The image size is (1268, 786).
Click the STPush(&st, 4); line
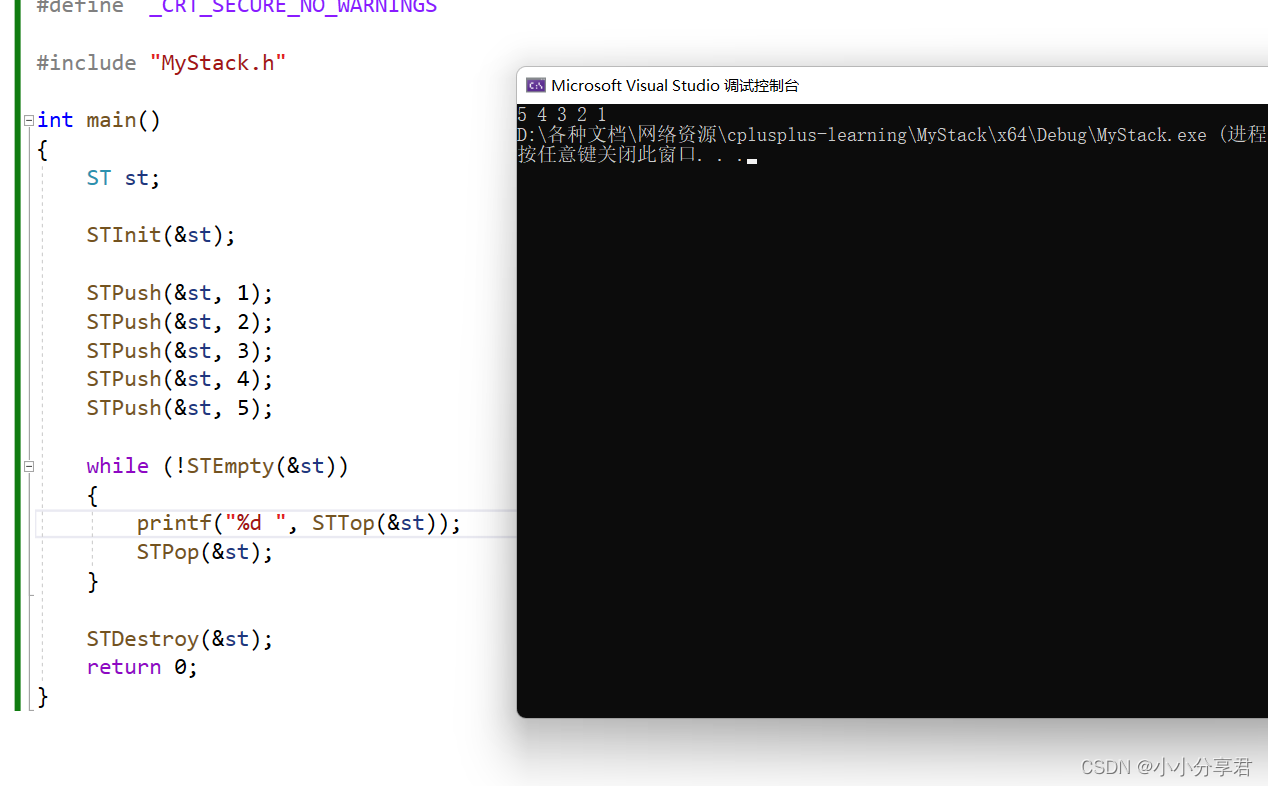click(180, 379)
